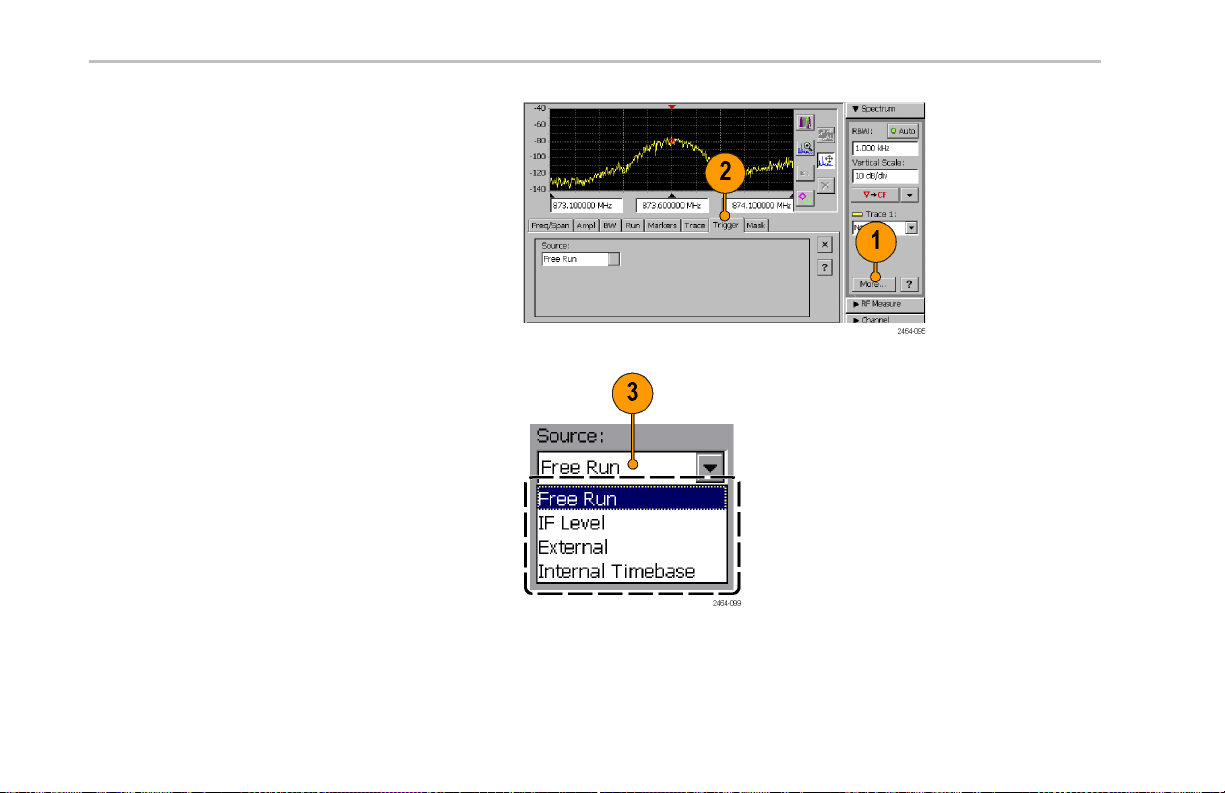The image size is (1225, 793).
Task: Click the More... button
Action: (x=874, y=284)
